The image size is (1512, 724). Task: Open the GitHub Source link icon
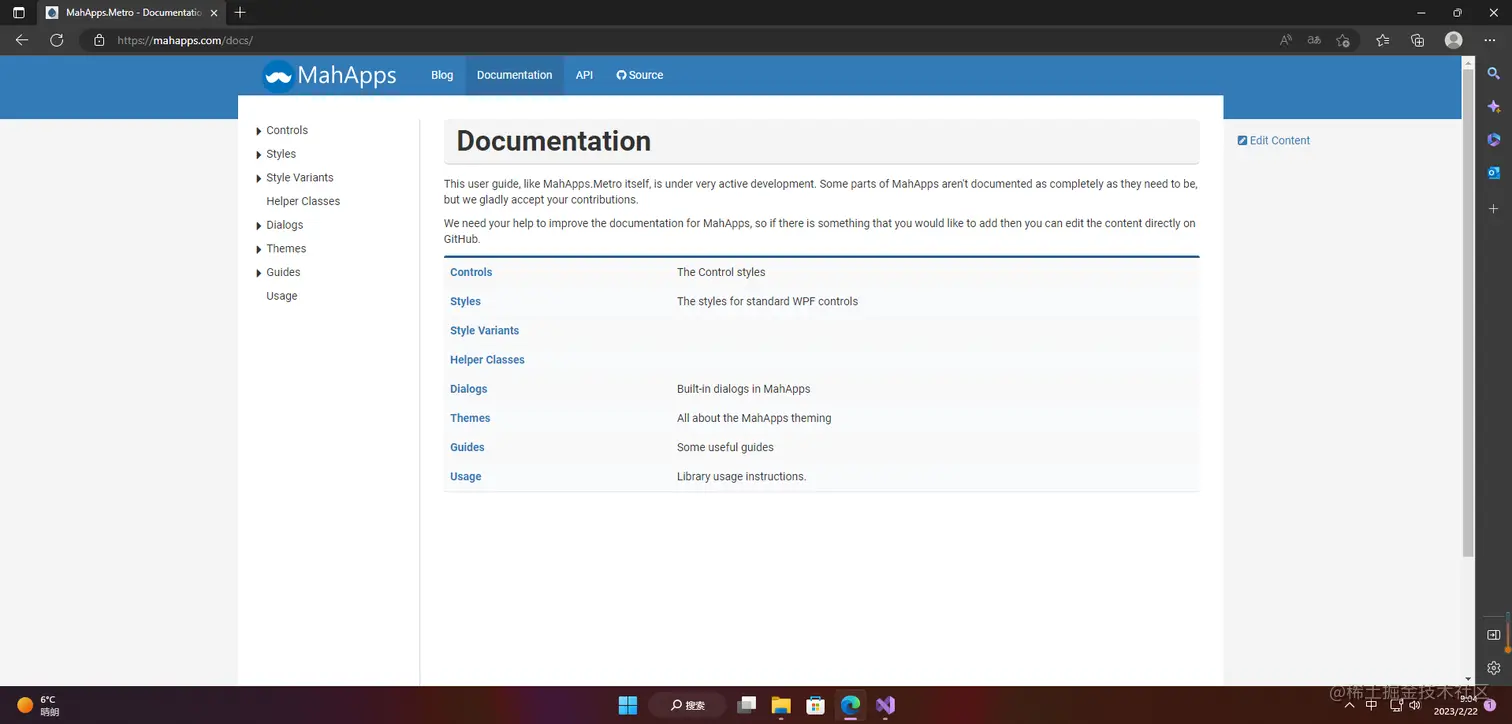[621, 75]
